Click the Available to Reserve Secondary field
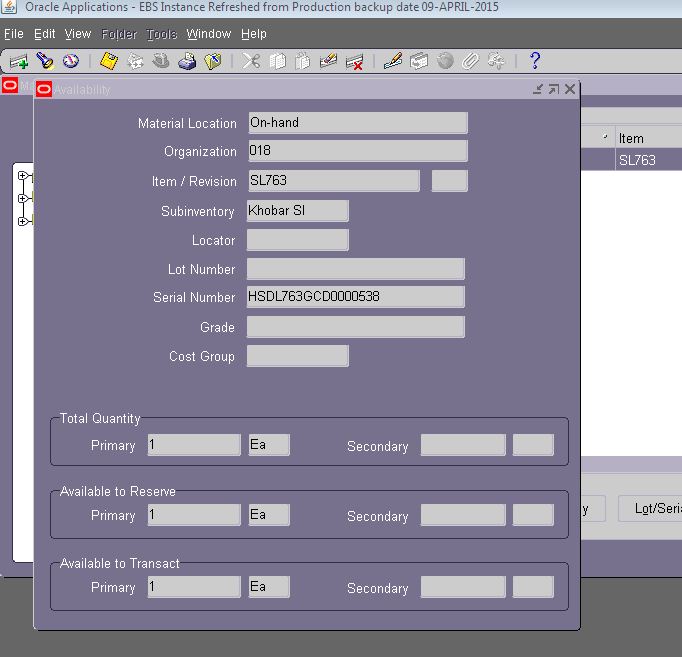The image size is (682, 657). (463, 515)
